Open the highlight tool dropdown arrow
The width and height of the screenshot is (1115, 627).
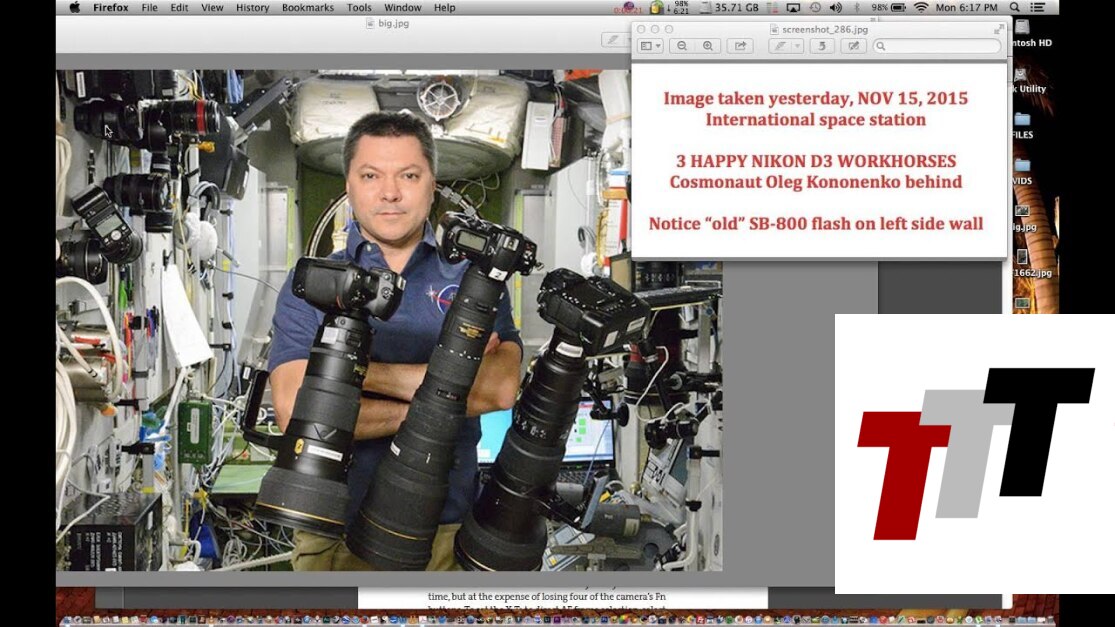(x=797, y=46)
